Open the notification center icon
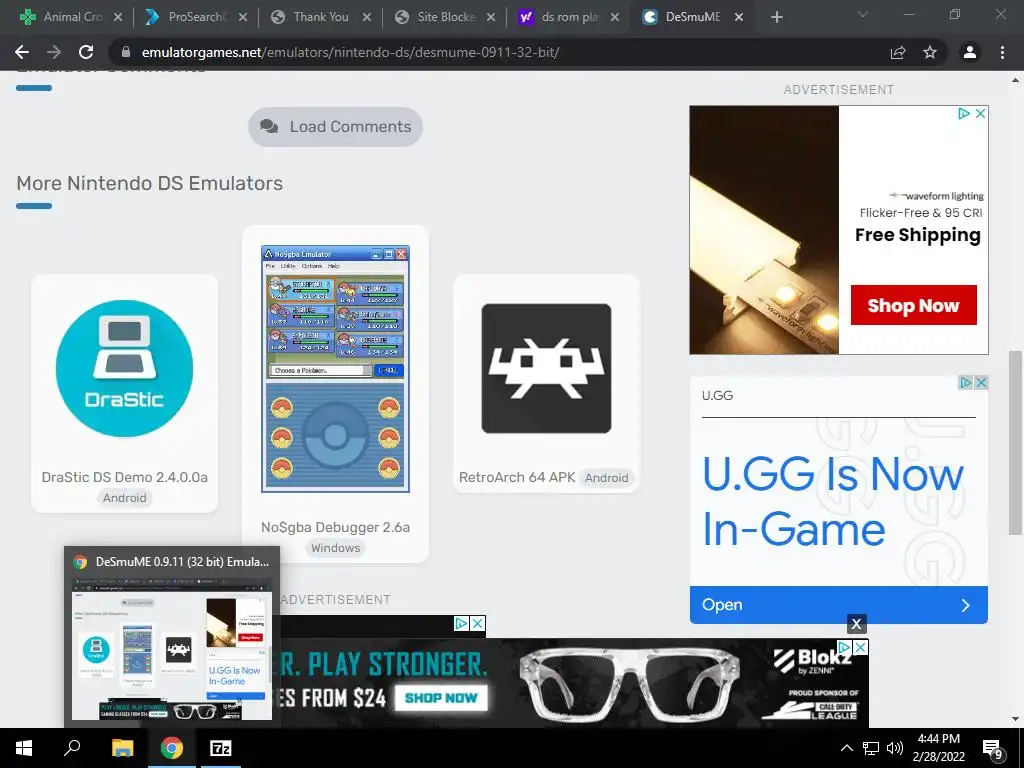Screen dimensions: 1024x768 click(x=993, y=749)
